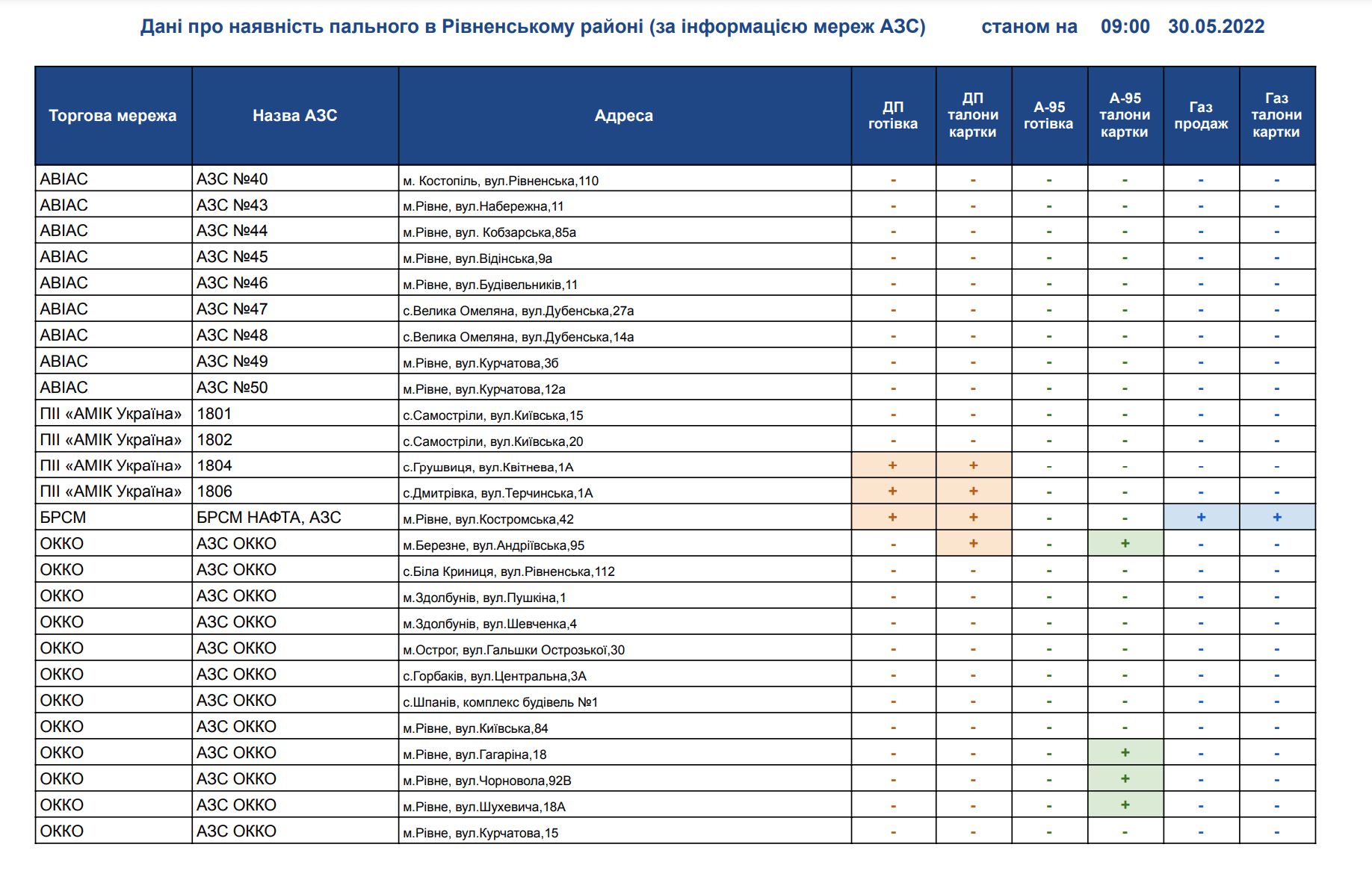This screenshot has width=1372, height=871.
Task: Click the Газ продаж column header
Action: pyautogui.click(x=1201, y=116)
